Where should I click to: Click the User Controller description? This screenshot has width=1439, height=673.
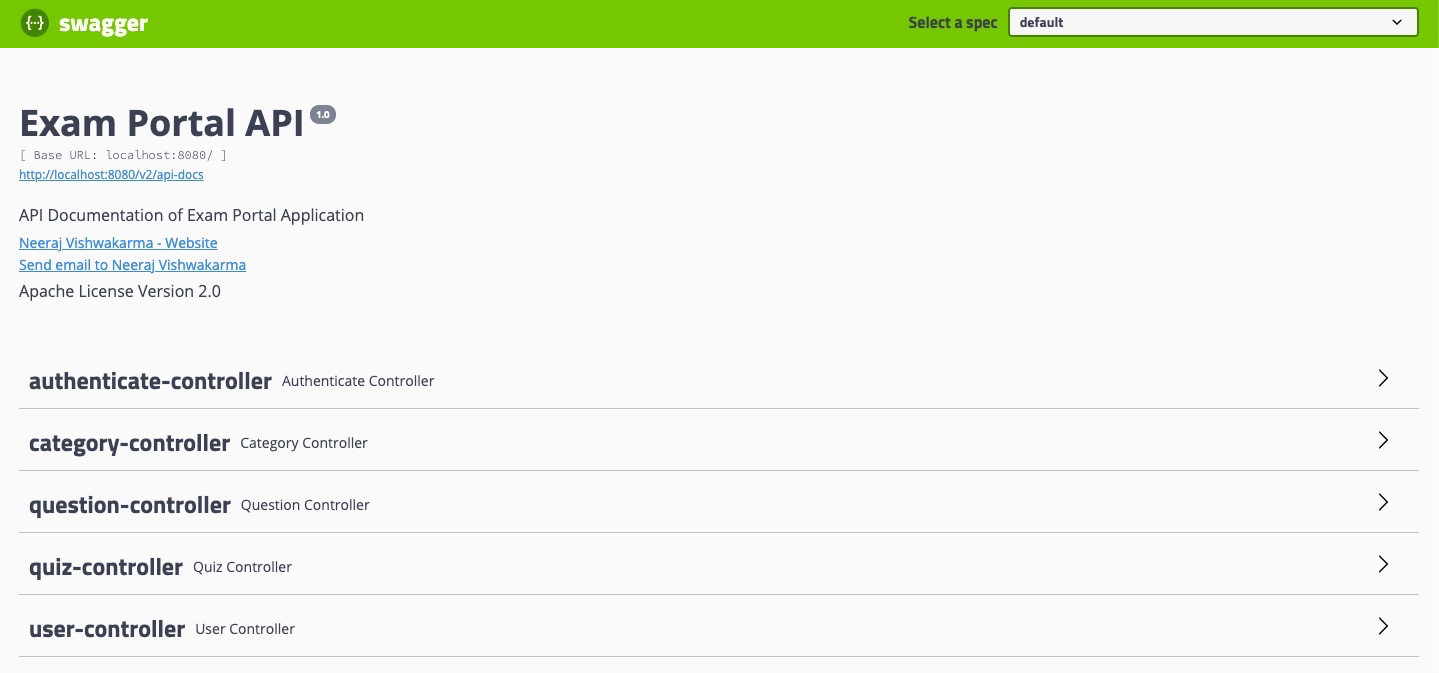coord(245,629)
